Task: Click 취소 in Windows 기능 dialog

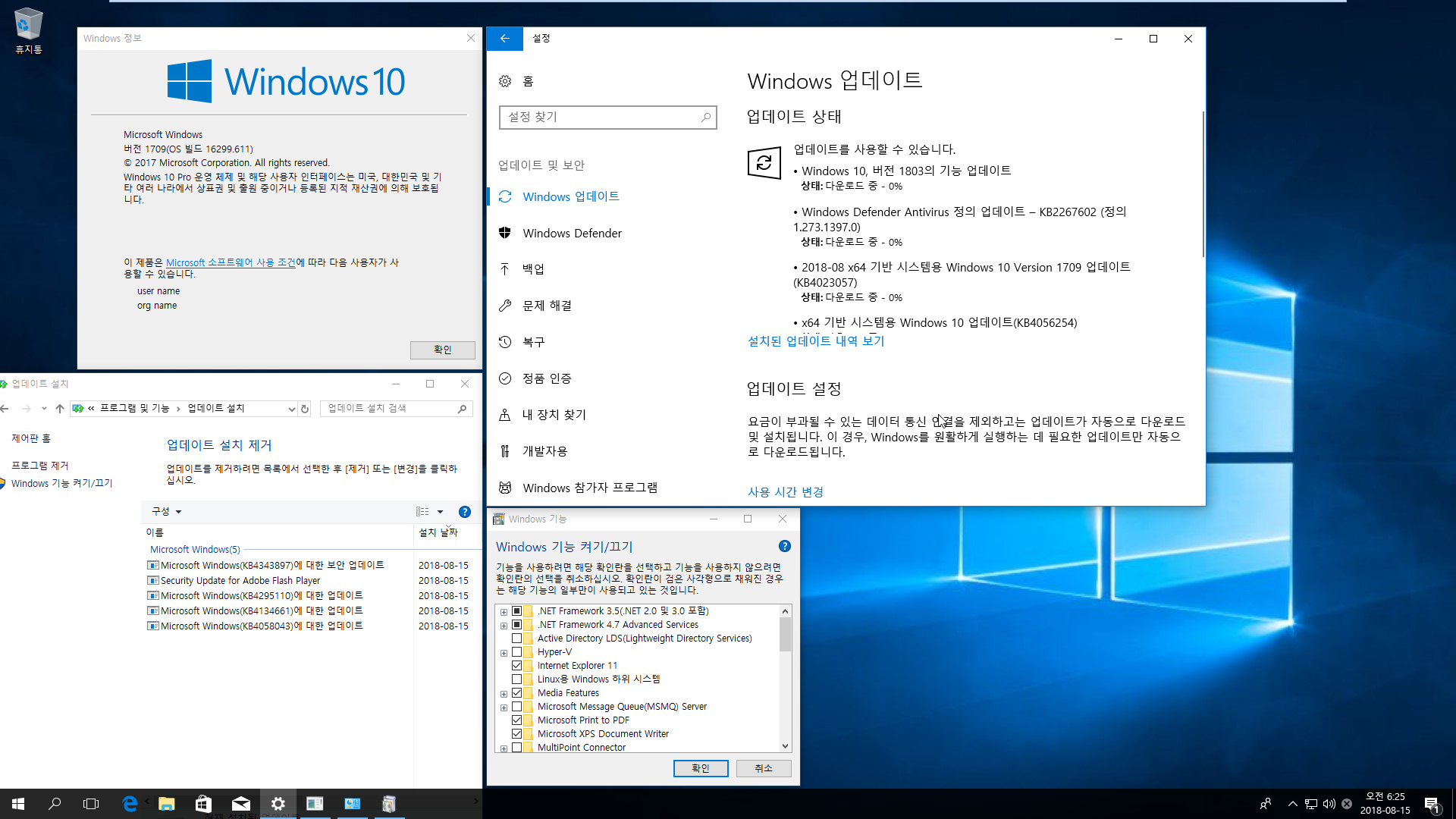Action: [764, 768]
